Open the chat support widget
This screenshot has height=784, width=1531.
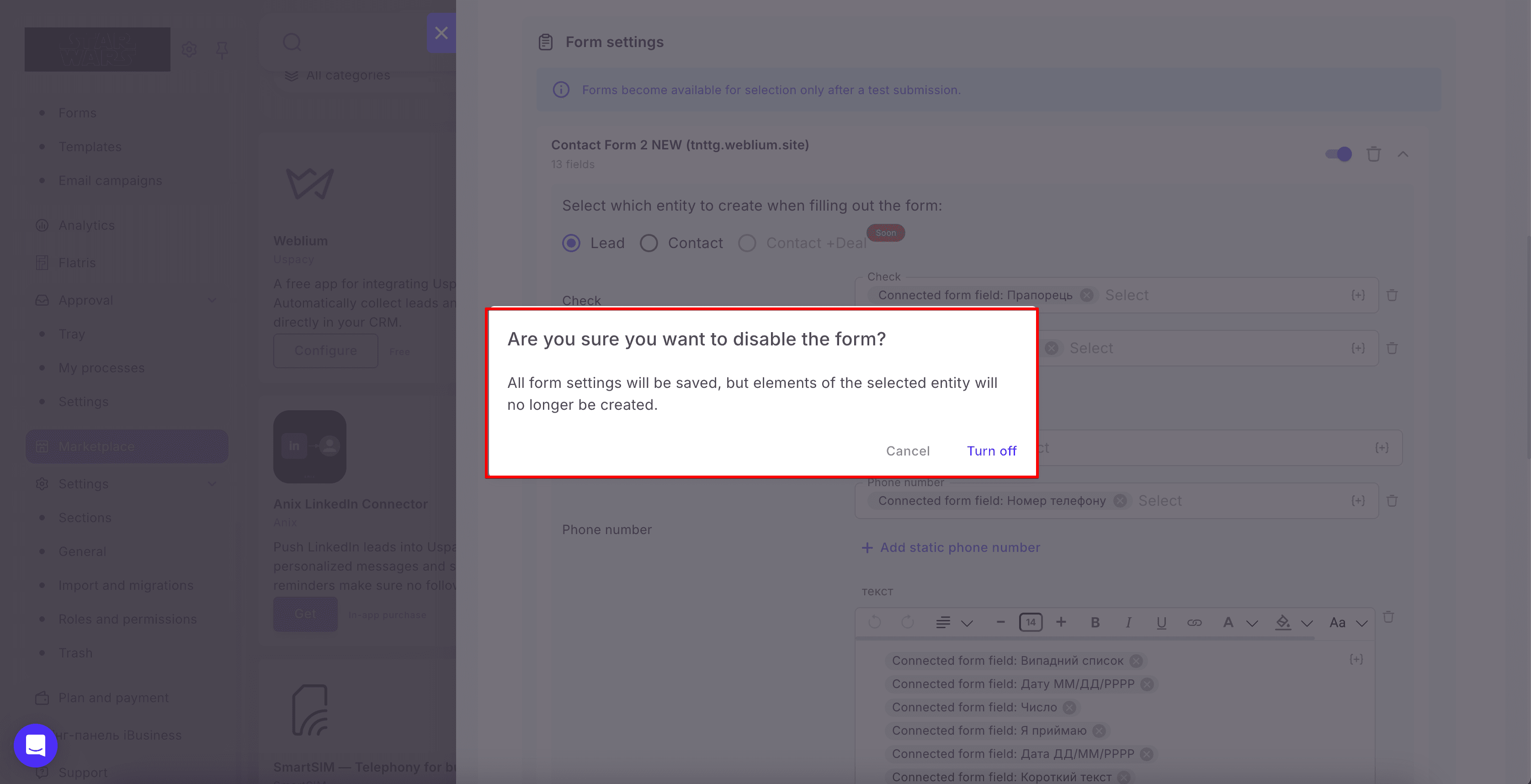coord(36,745)
